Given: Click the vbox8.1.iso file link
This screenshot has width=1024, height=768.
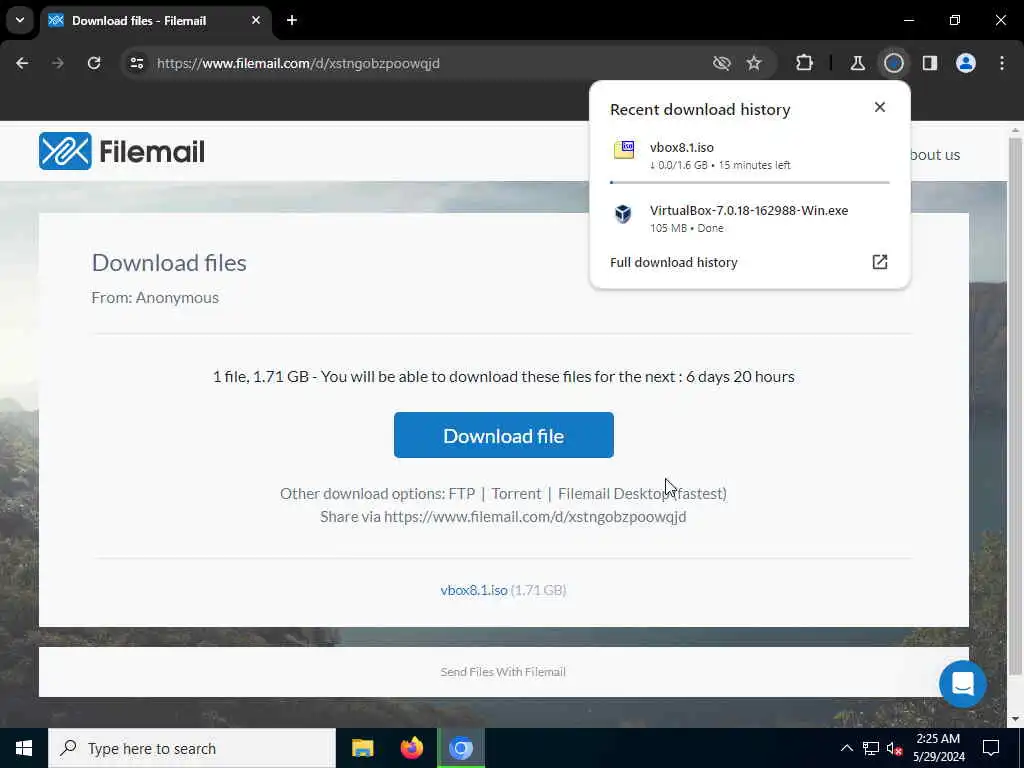Looking at the screenshot, I should click(x=473, y=590).
